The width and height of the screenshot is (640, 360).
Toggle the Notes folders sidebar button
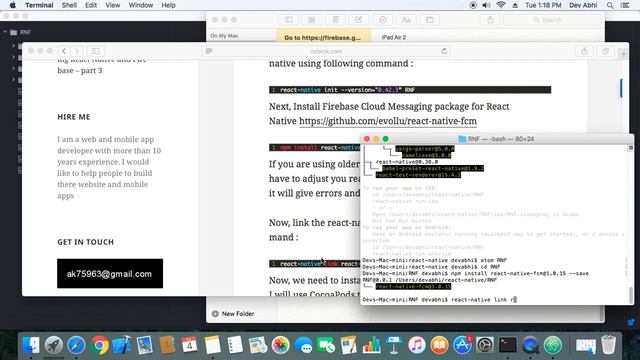(289, 20)
